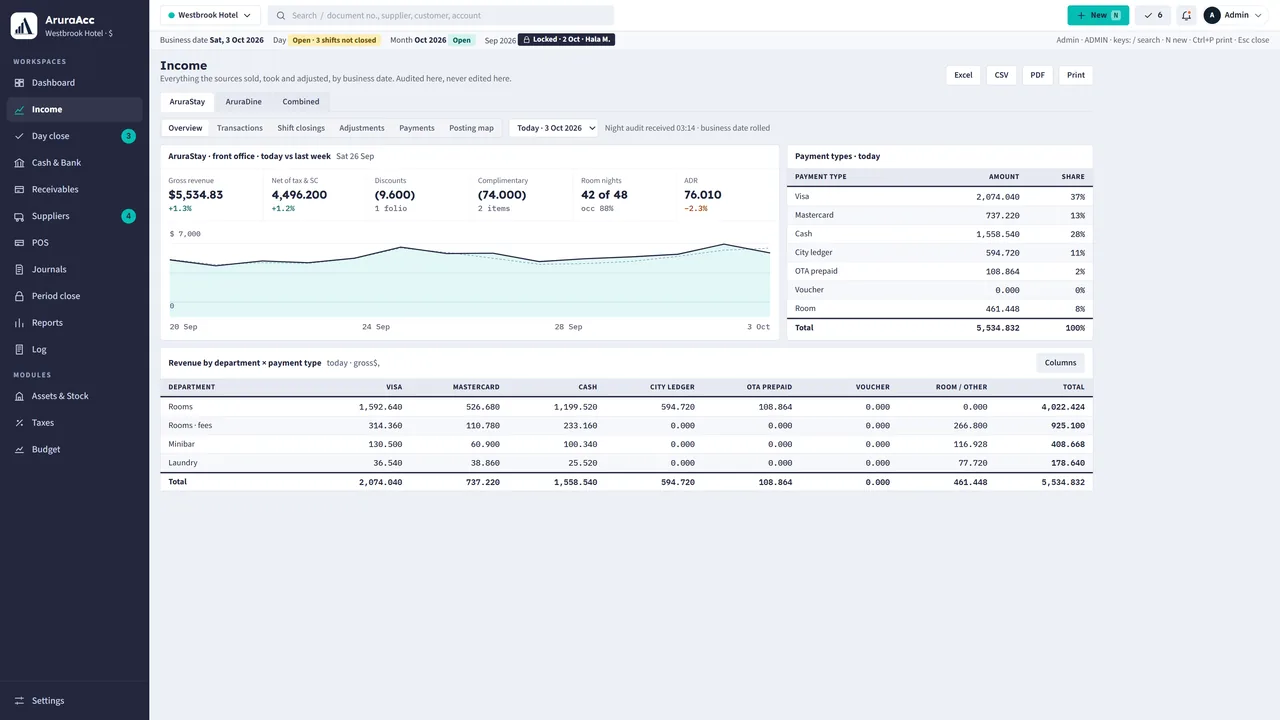Open notifications bell

click(x=1186, y=15)
